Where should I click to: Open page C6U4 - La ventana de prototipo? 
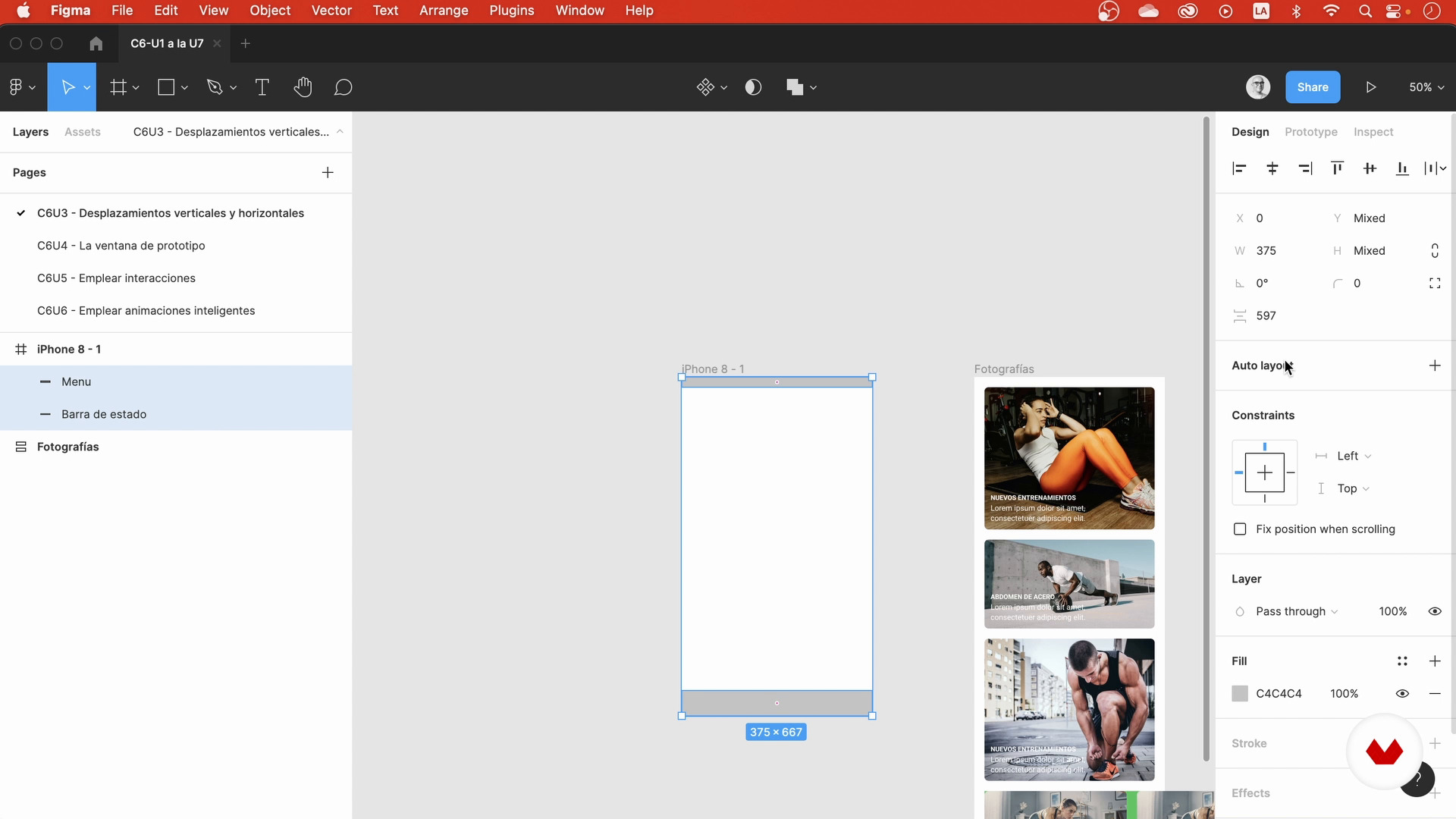[121, 246]
